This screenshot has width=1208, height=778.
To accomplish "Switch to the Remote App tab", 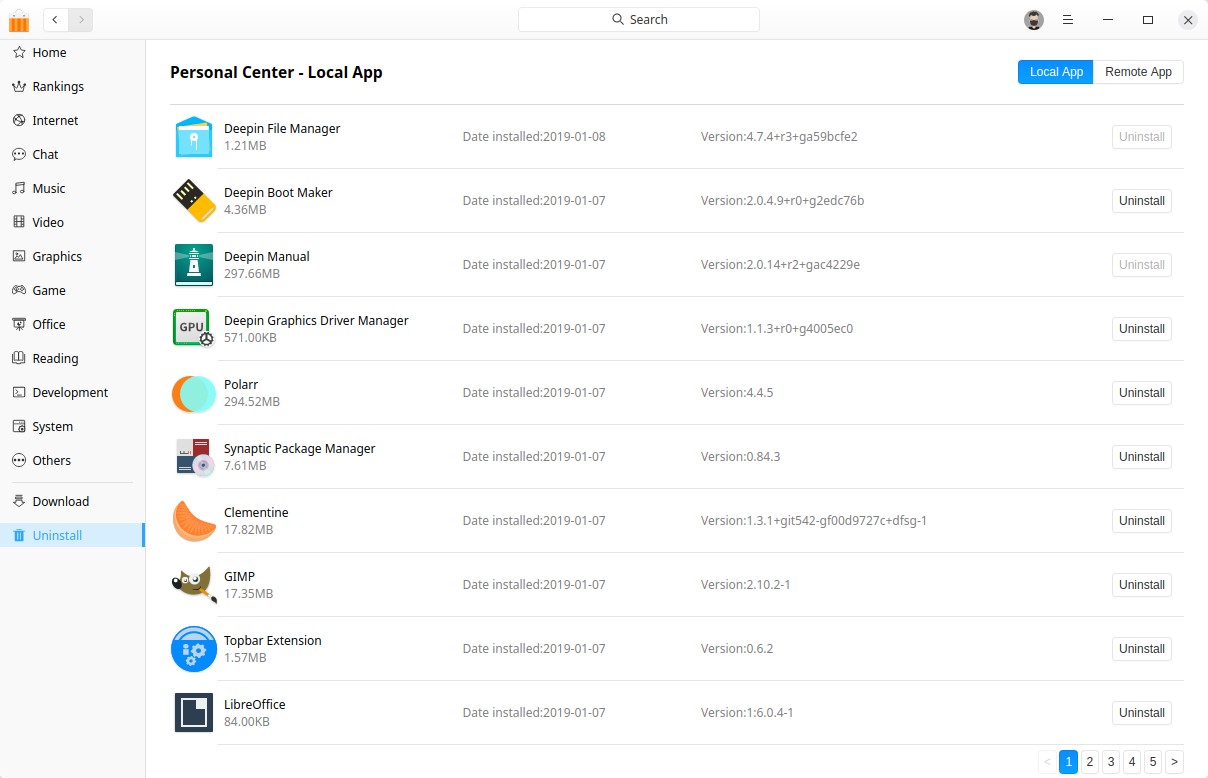I will (1138, 72).
